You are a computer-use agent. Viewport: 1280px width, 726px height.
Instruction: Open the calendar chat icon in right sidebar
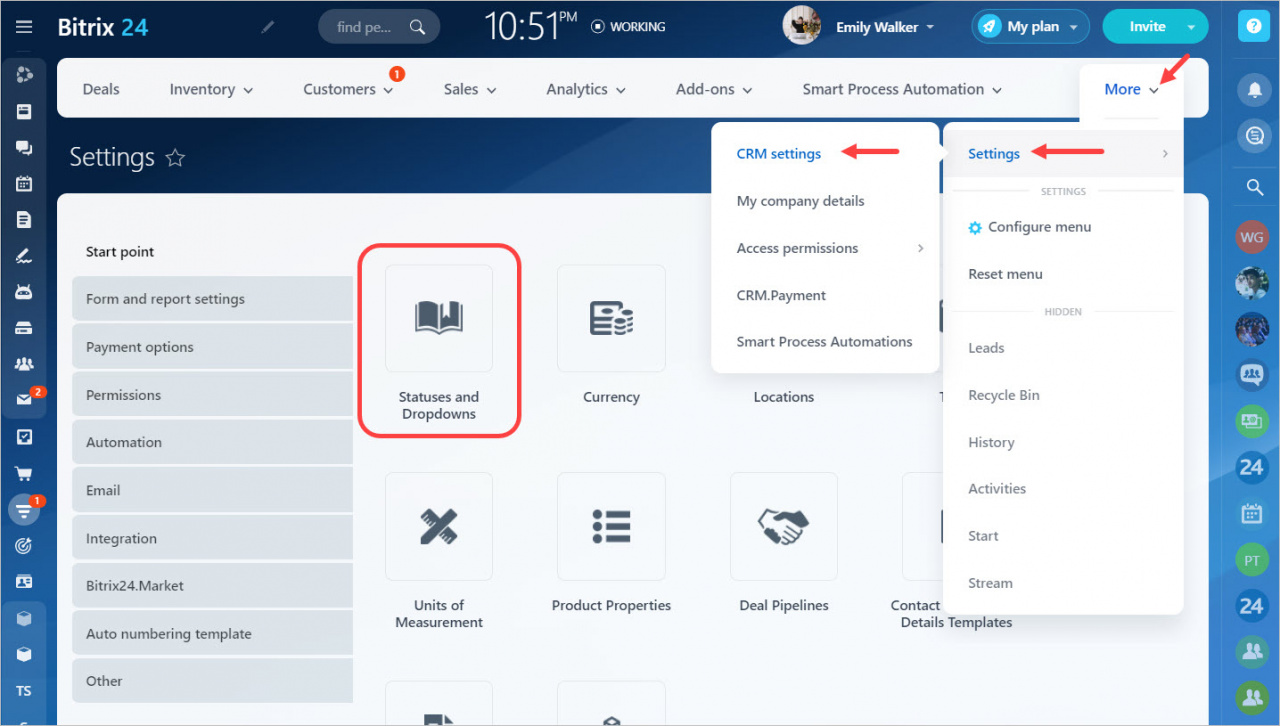tap(1252, 513)
